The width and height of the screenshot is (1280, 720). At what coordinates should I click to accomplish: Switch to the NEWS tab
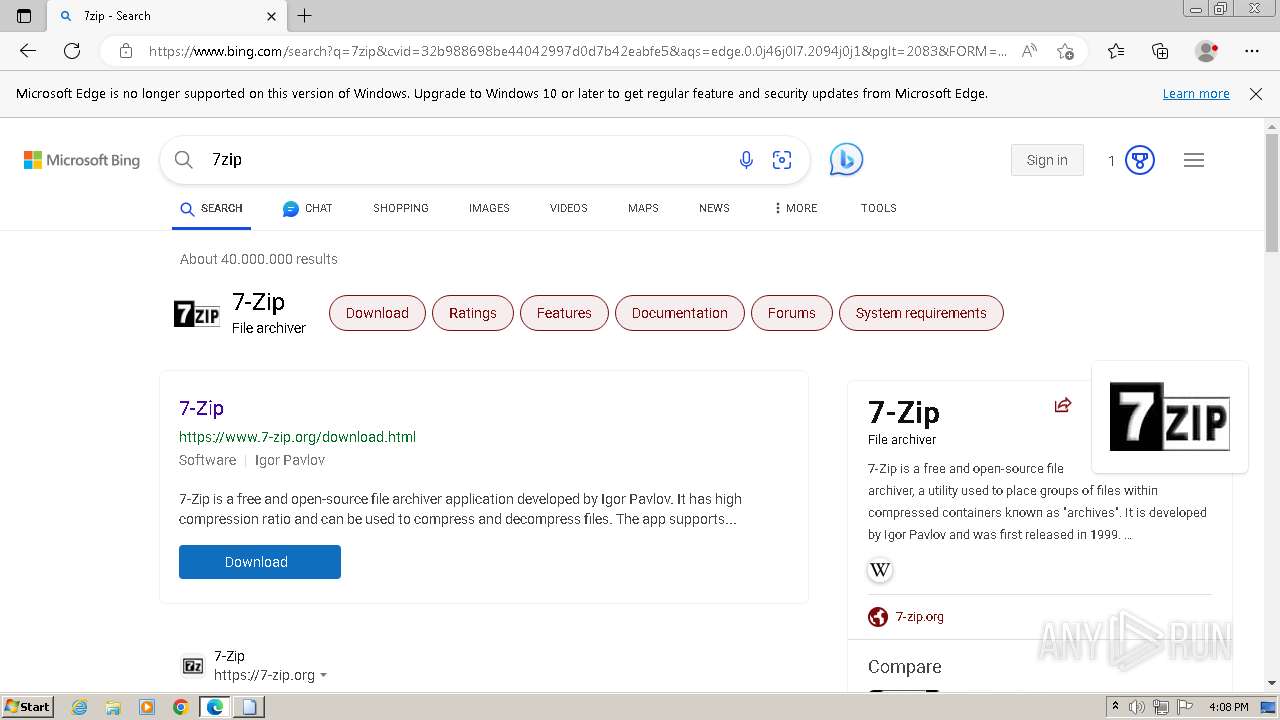(x=714, y=208)
